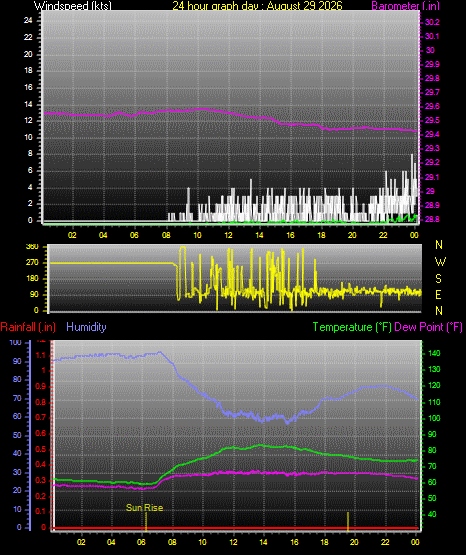Click the 110 value on the temperature axis
Viewport: 466px width, 555px height.
pos(434,402)
